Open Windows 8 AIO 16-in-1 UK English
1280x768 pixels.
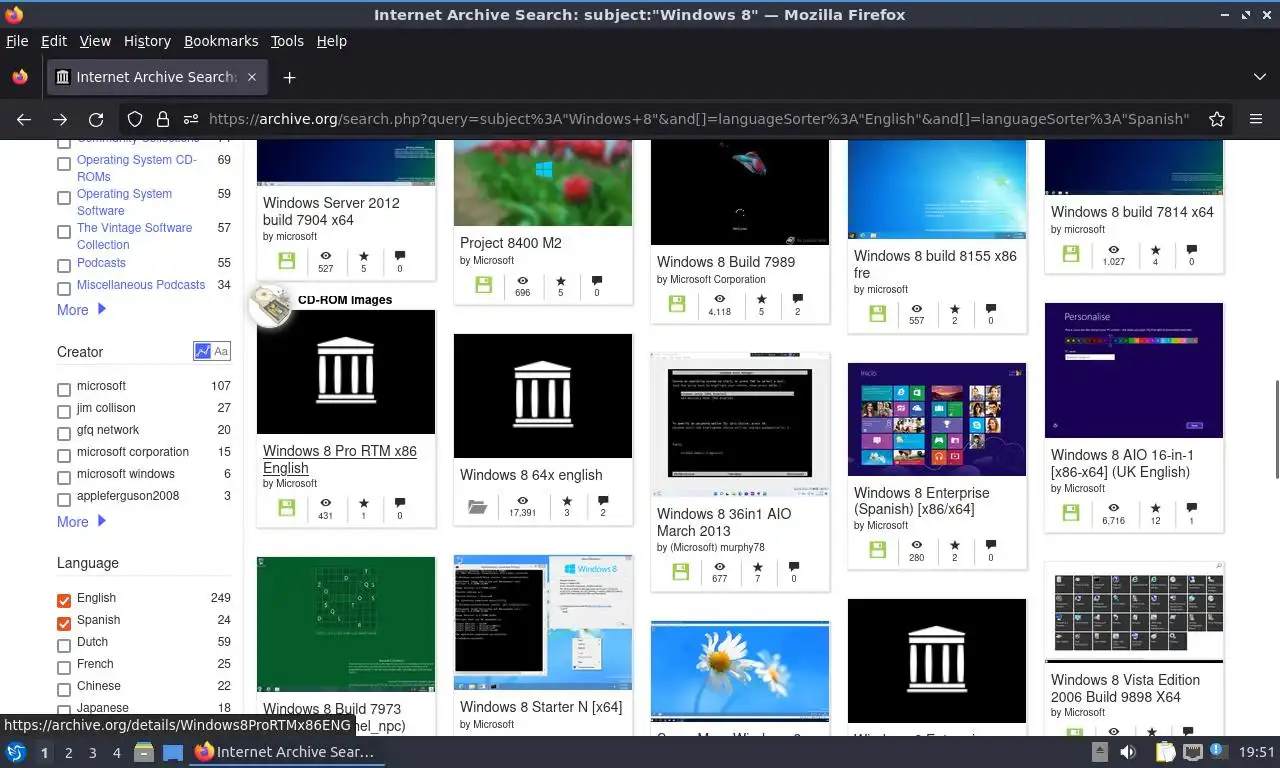[x=1122, y=463]
